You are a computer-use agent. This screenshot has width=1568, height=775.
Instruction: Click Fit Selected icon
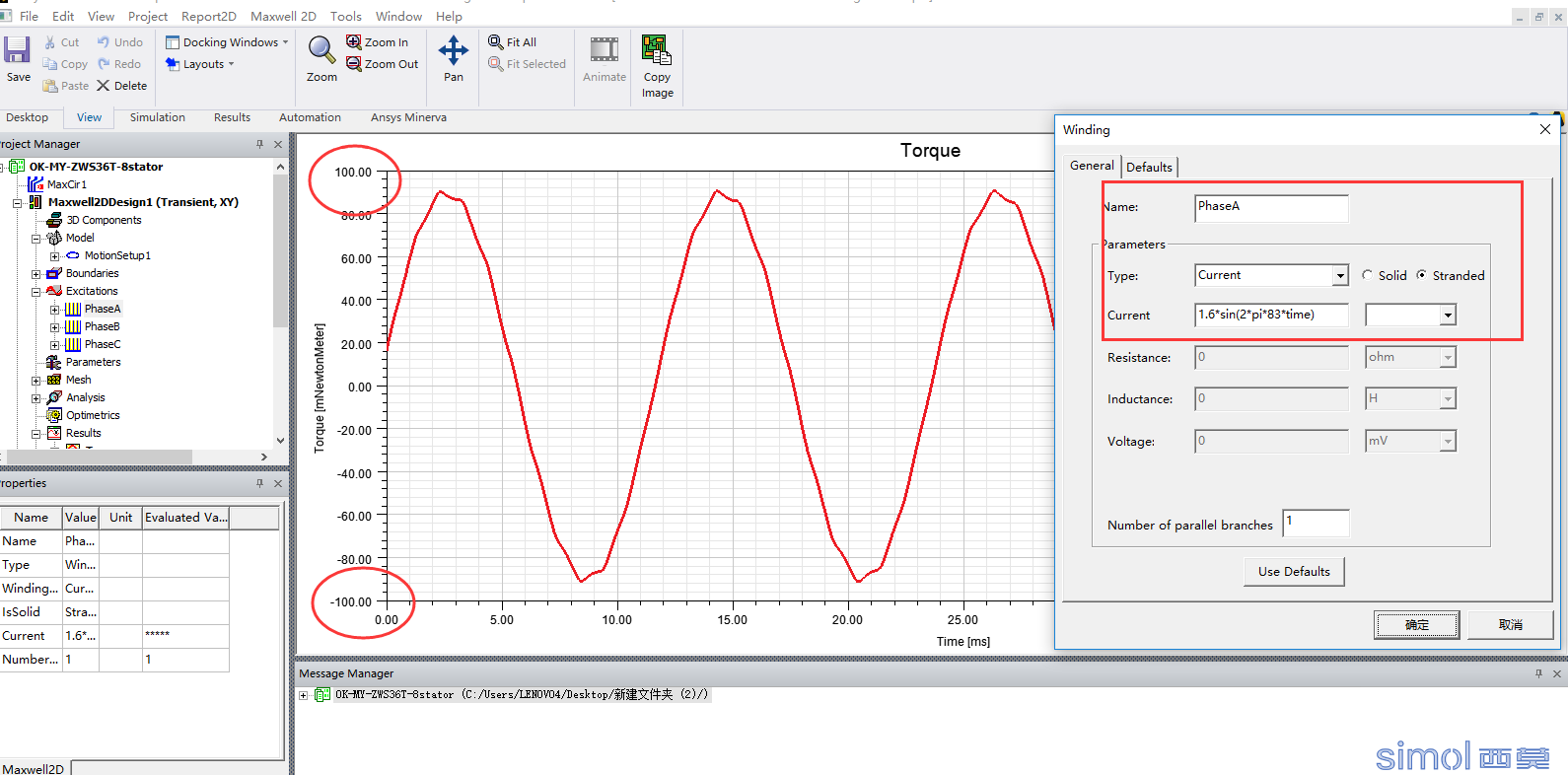(496, 63)
